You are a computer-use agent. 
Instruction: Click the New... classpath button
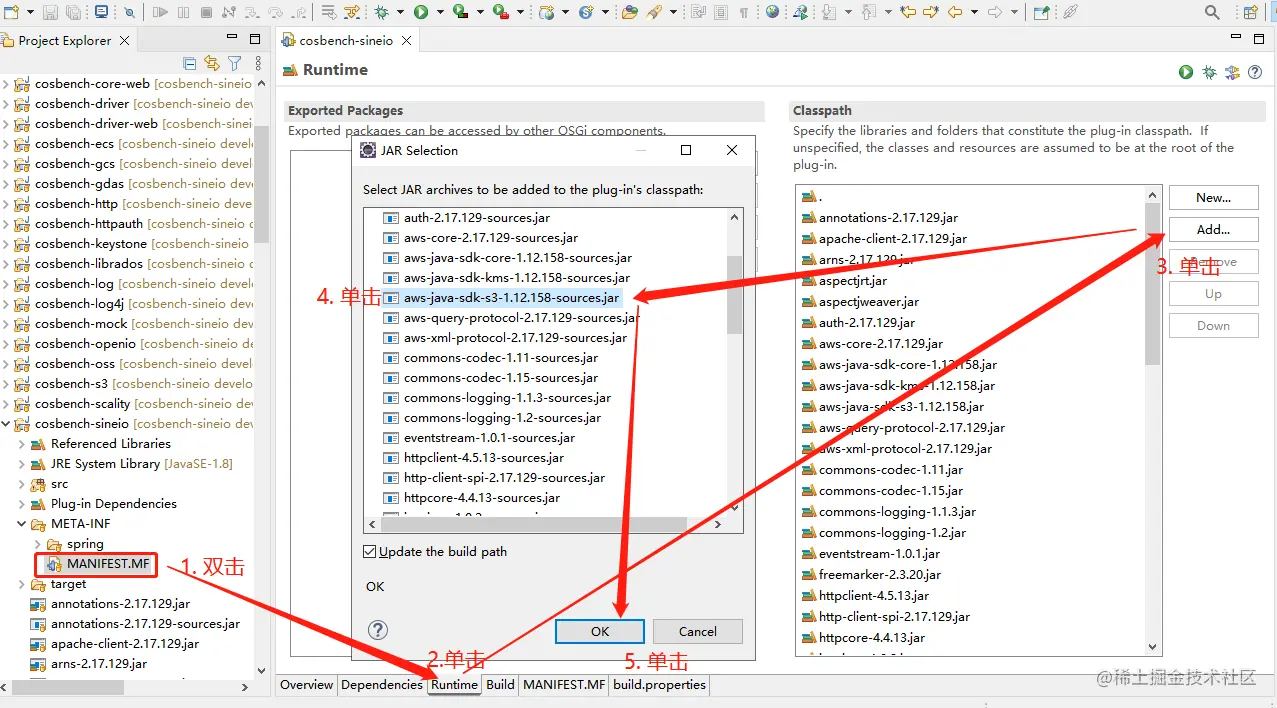pos(1213,197)
